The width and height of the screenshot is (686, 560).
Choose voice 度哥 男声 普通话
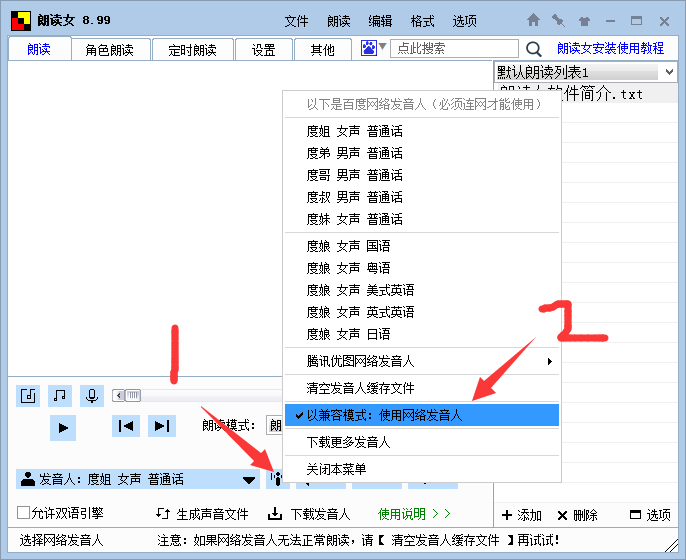pyautogui.click(x=422, y=175)
